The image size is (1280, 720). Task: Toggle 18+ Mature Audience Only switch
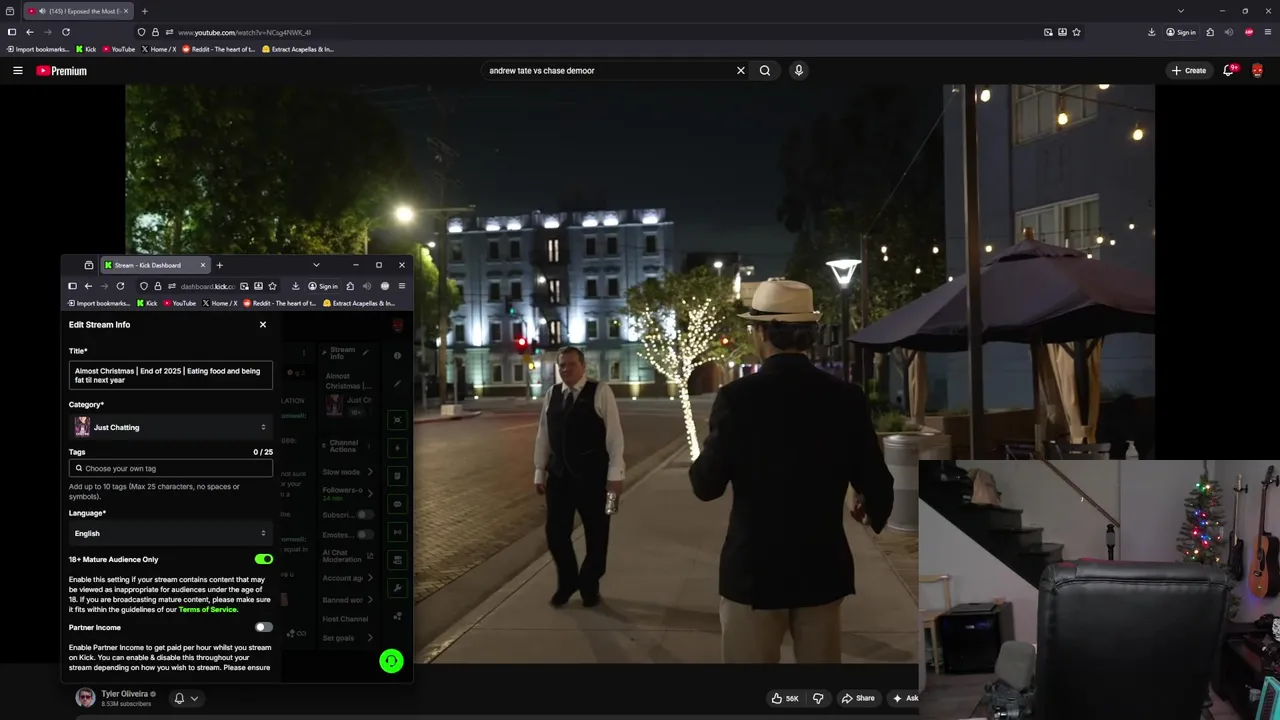tap(263, 559)
